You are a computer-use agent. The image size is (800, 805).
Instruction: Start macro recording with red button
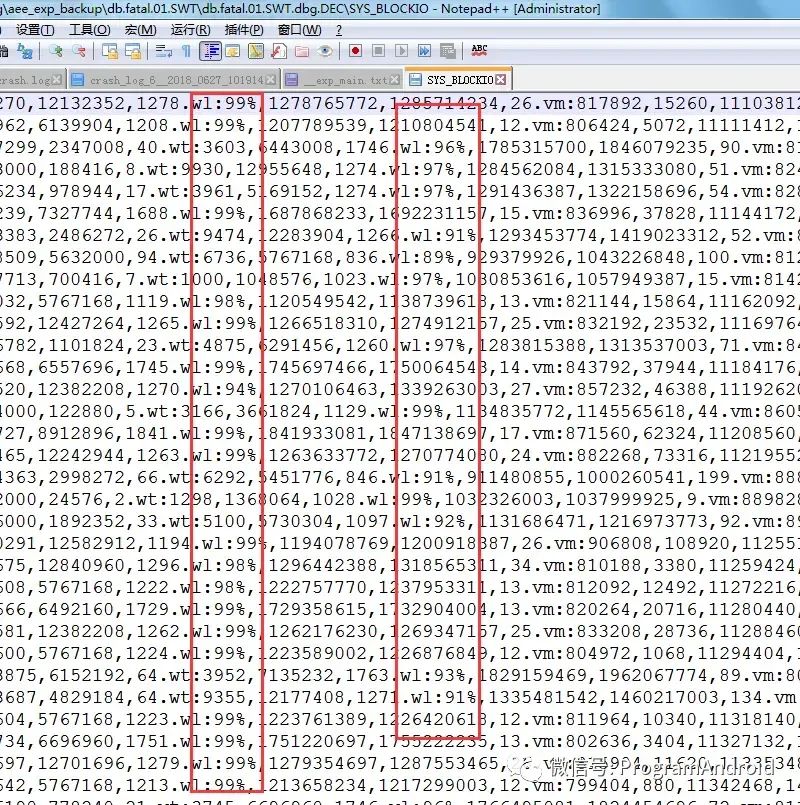tap(355, 51)
